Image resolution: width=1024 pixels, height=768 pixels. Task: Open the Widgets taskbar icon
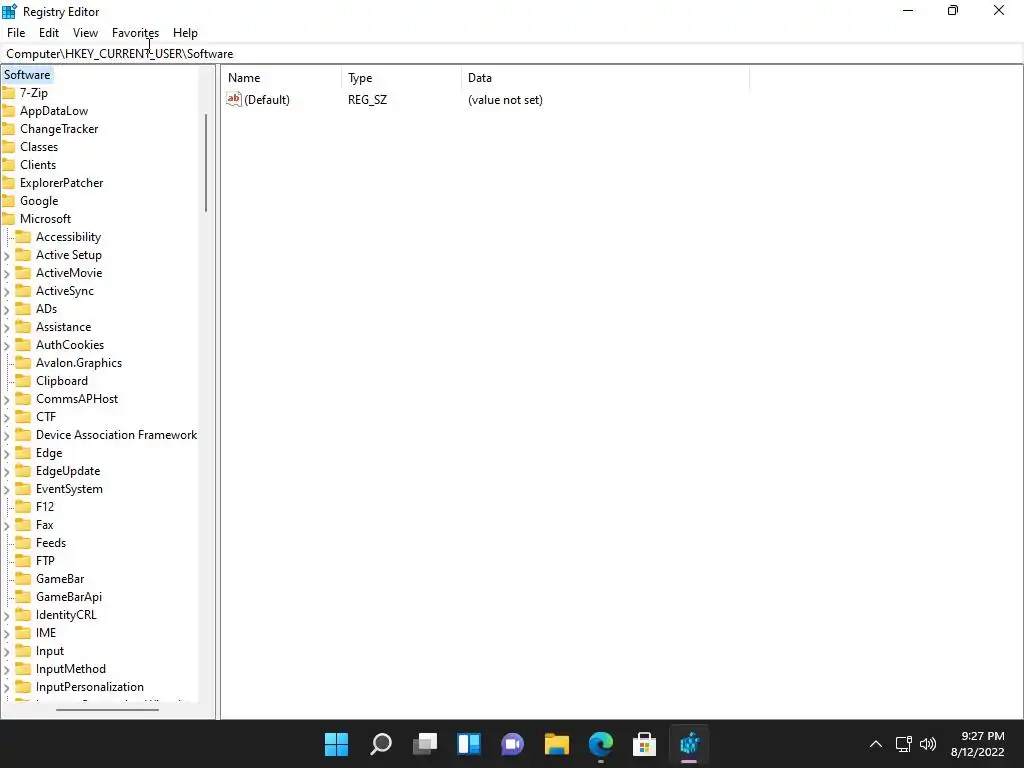click(x=469, y=744)
